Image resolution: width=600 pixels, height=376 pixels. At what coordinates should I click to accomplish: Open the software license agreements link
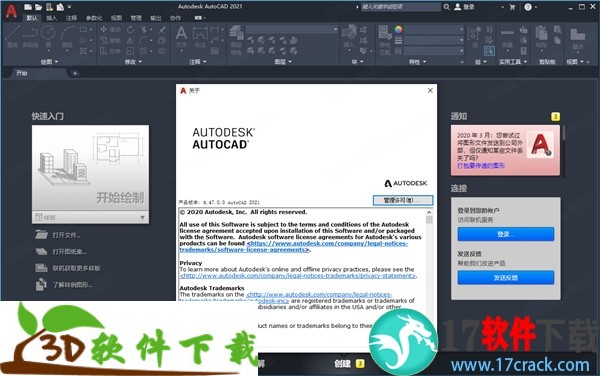click(x=293, y=246)
